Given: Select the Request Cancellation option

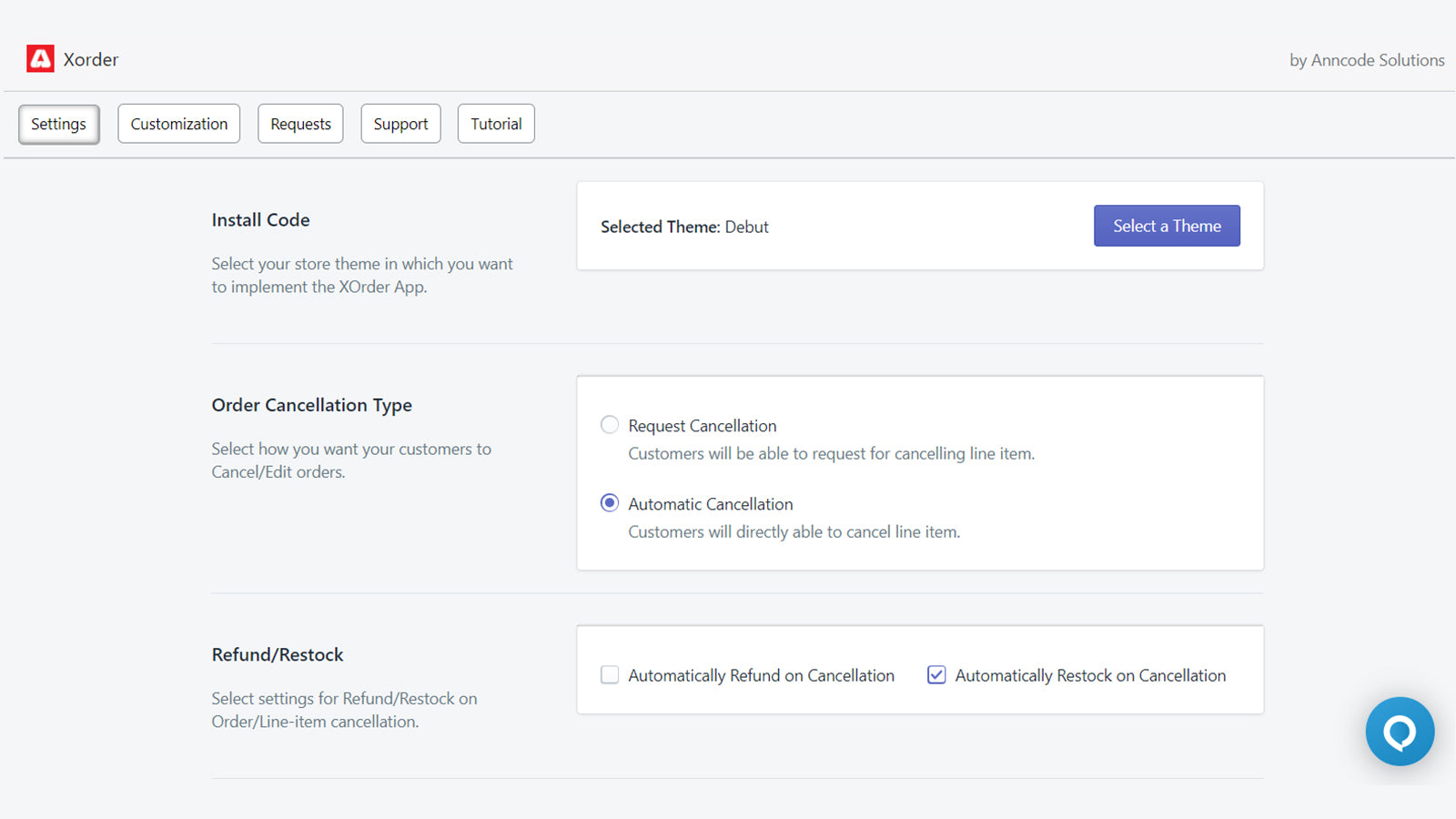Looking at the screenshot, I should [609, 424].
